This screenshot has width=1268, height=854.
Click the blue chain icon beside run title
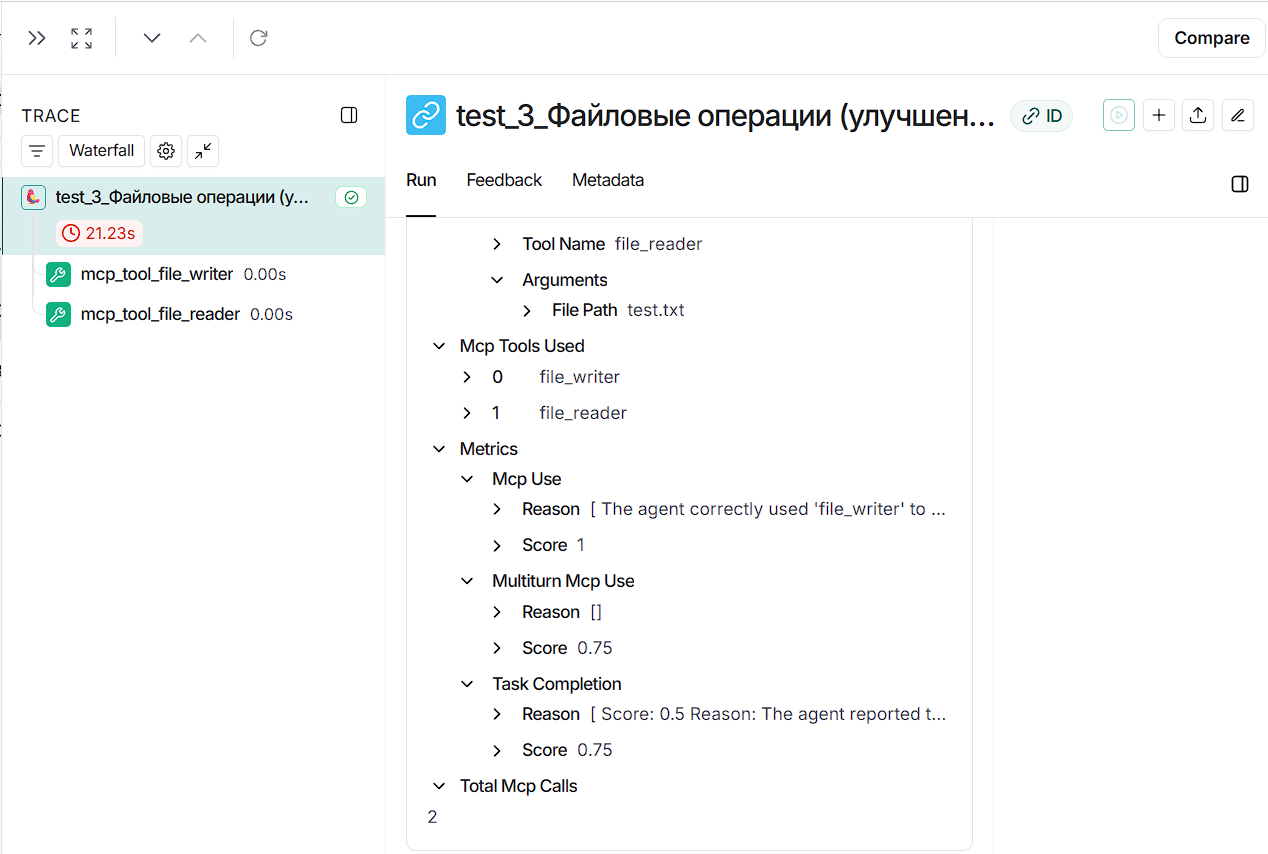pos(426,115)
